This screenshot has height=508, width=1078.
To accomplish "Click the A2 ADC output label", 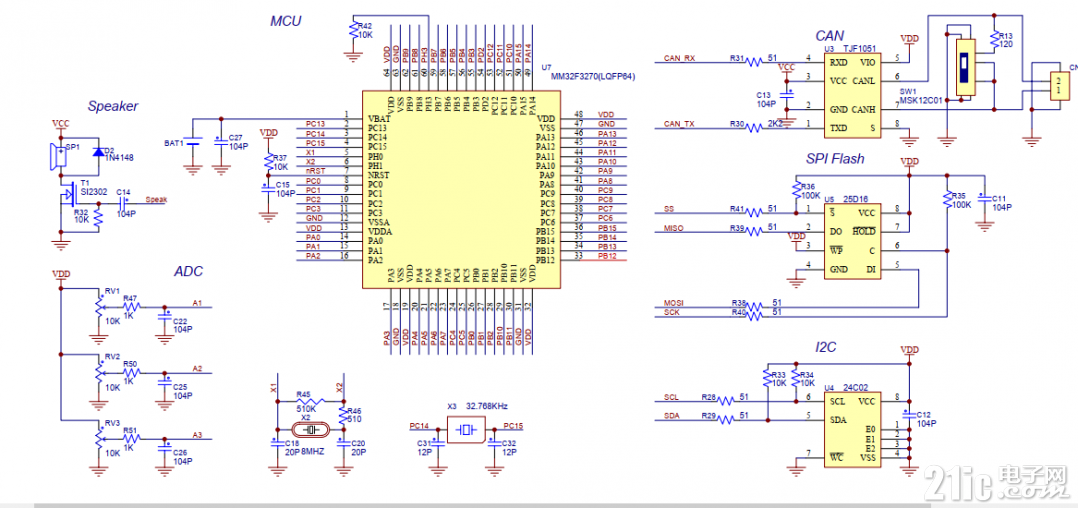I will (x=197, y=368).
